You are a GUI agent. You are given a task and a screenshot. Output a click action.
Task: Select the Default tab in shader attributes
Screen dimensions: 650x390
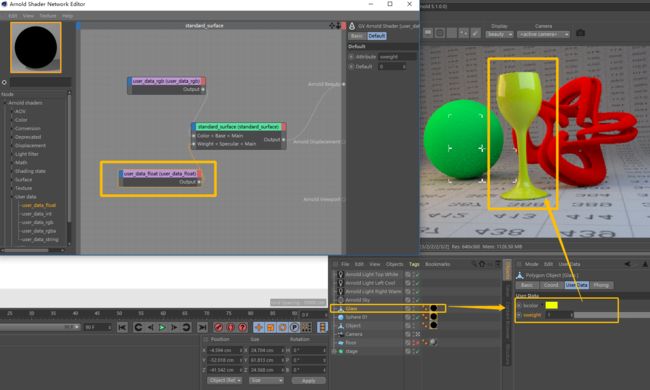pyautogui.click(x=377, y=36)
